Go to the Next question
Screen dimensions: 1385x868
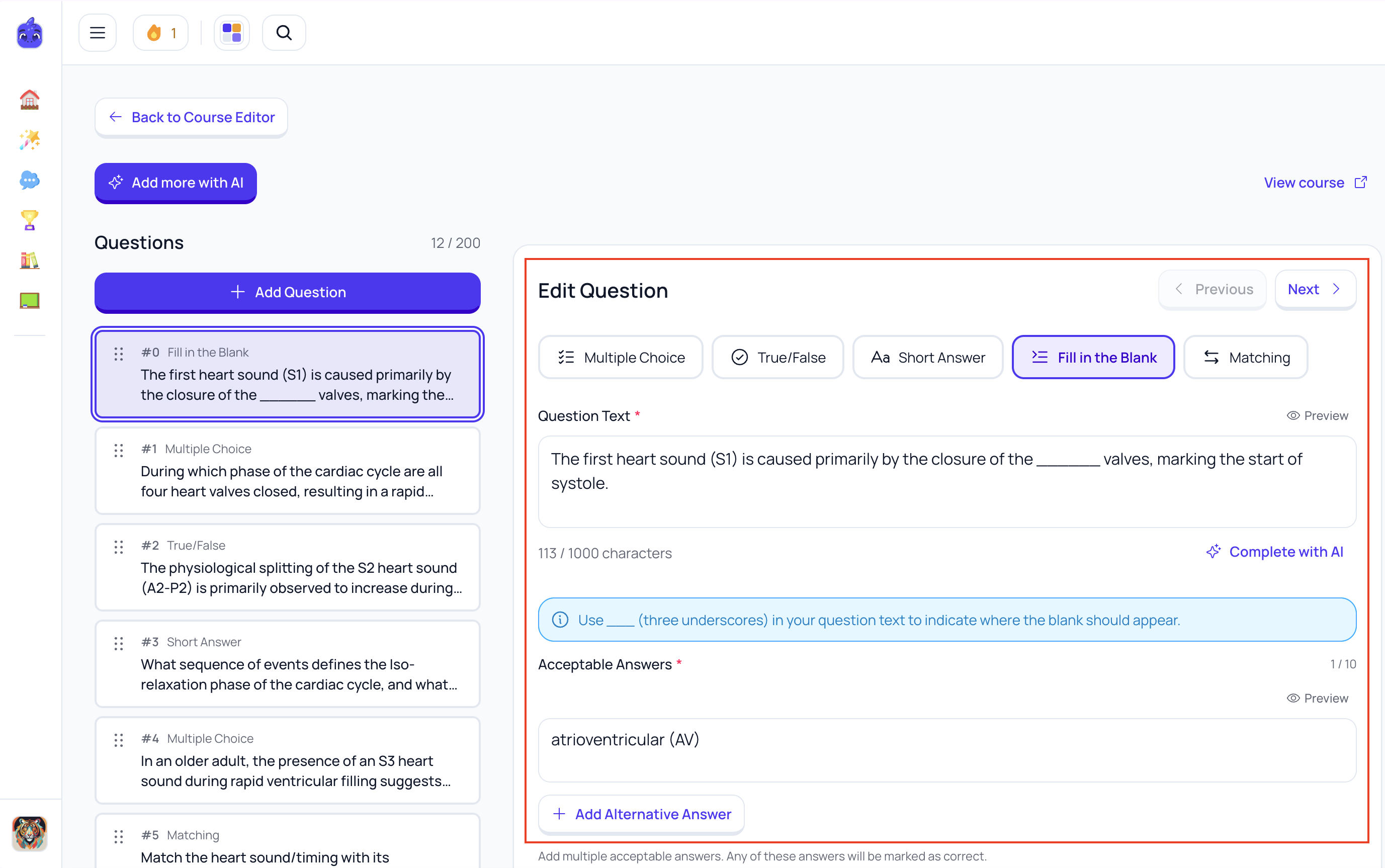click(1316, 289)
